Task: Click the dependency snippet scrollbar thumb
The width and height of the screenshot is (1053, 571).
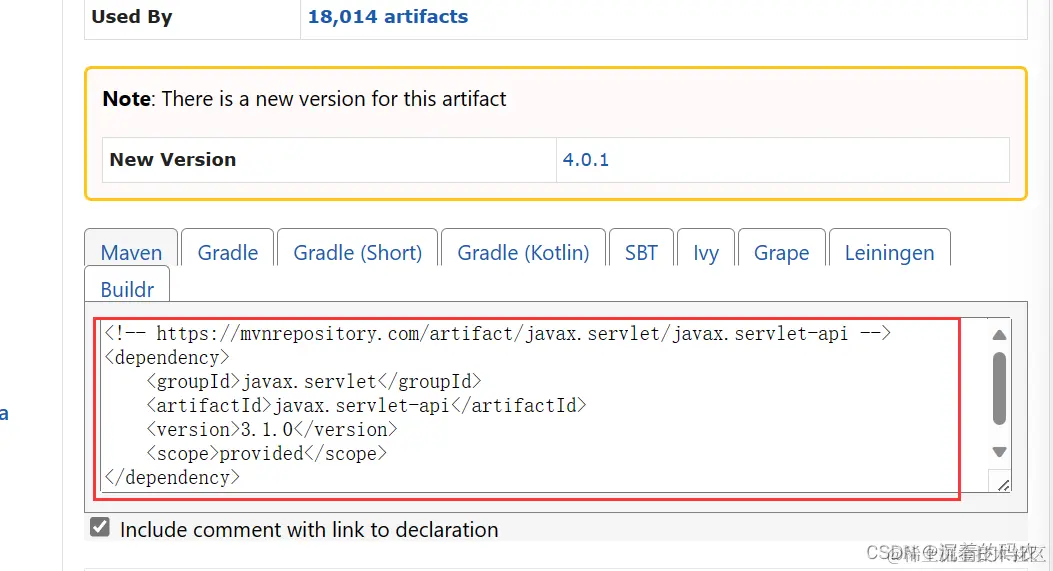Action: click(x=999, y=388)
